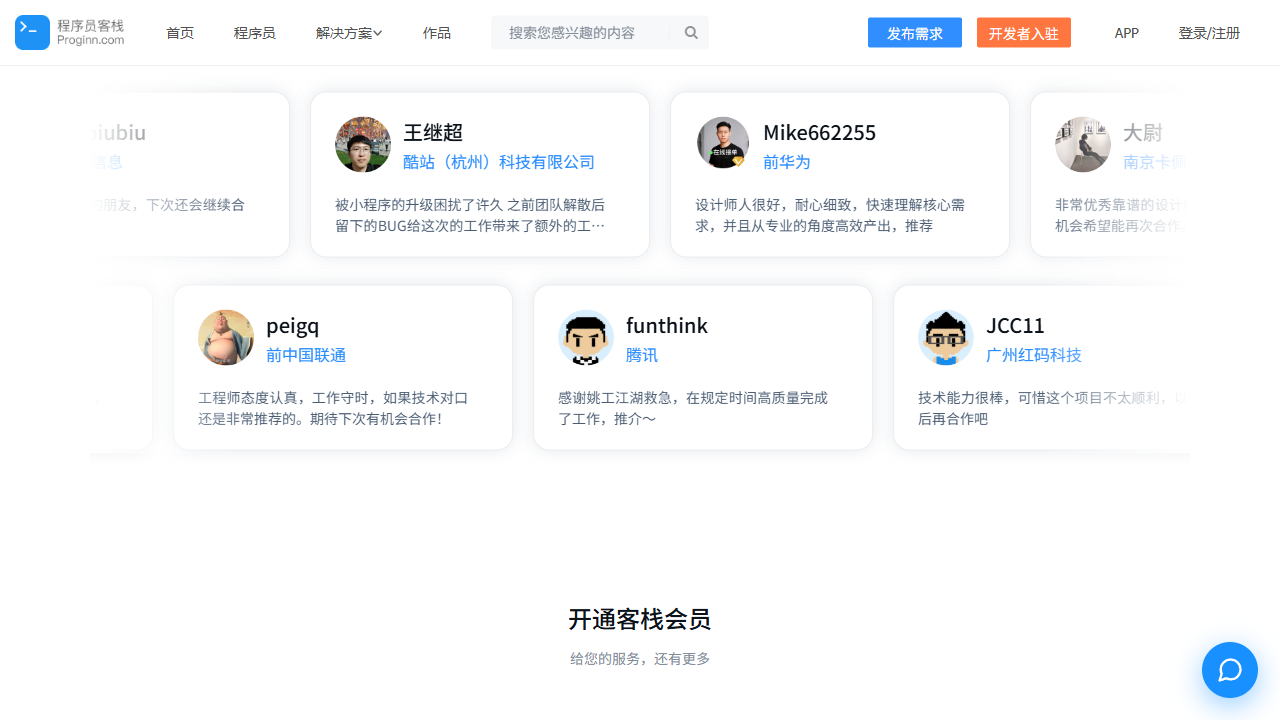The image size is (1280, 720).
Task: Click the 腾讯 company label
Action: click(642, 355)
